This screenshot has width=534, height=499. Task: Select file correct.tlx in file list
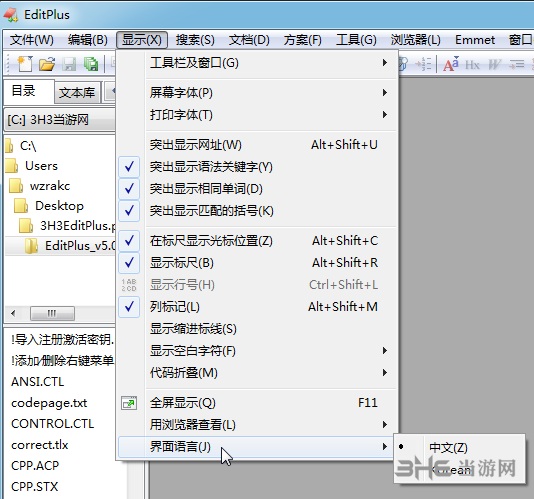(x=40, y=445)
